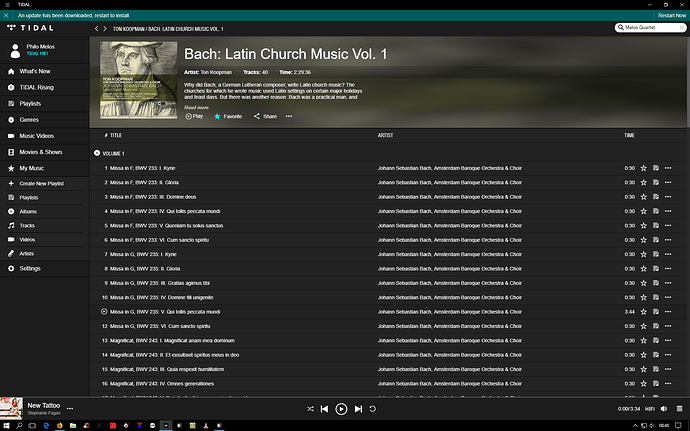Open more options for track 1 Kyrie

coord(668,168)
